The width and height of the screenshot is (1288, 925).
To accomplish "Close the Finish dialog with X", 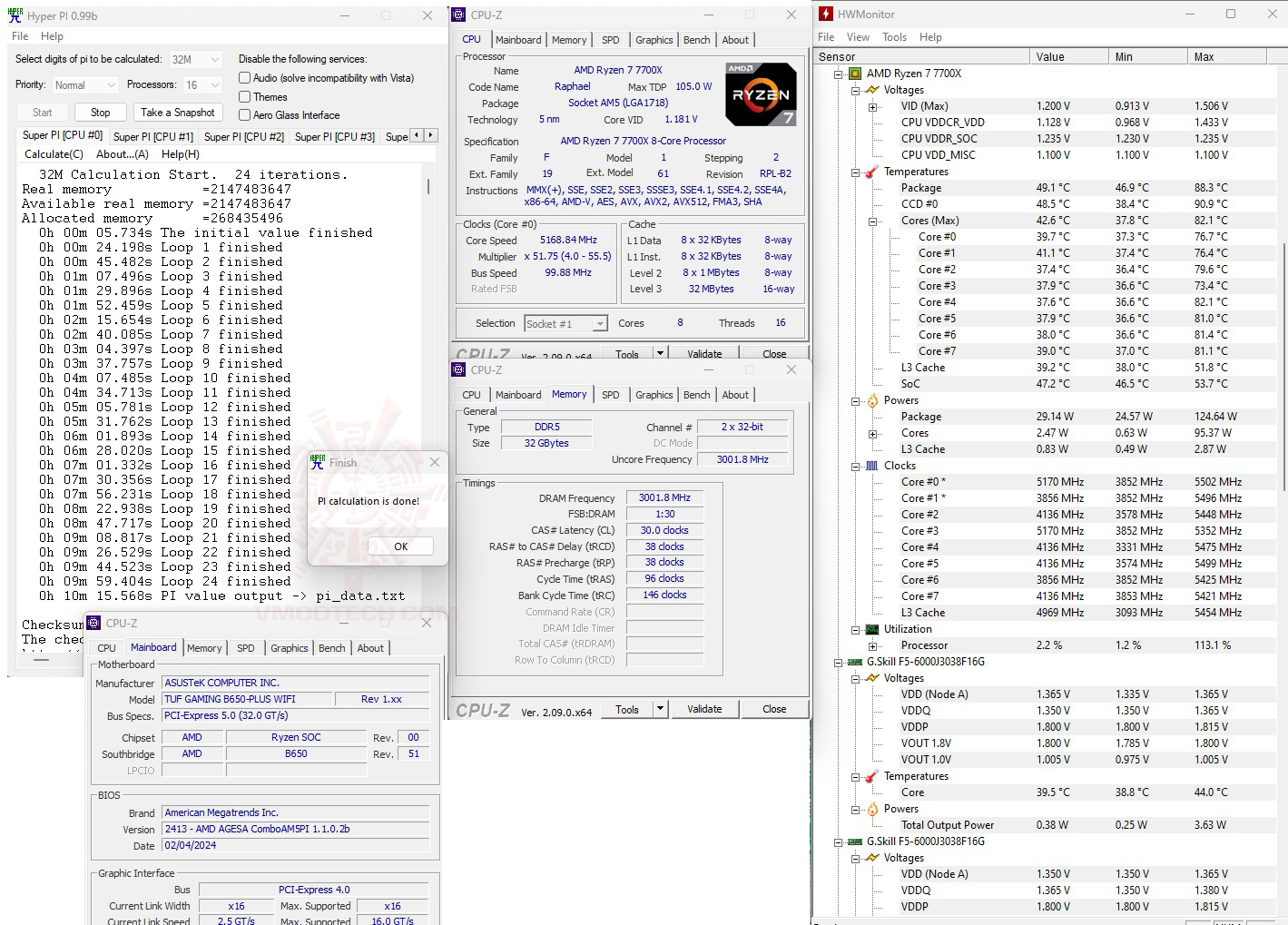I will [x=435, y=462].
